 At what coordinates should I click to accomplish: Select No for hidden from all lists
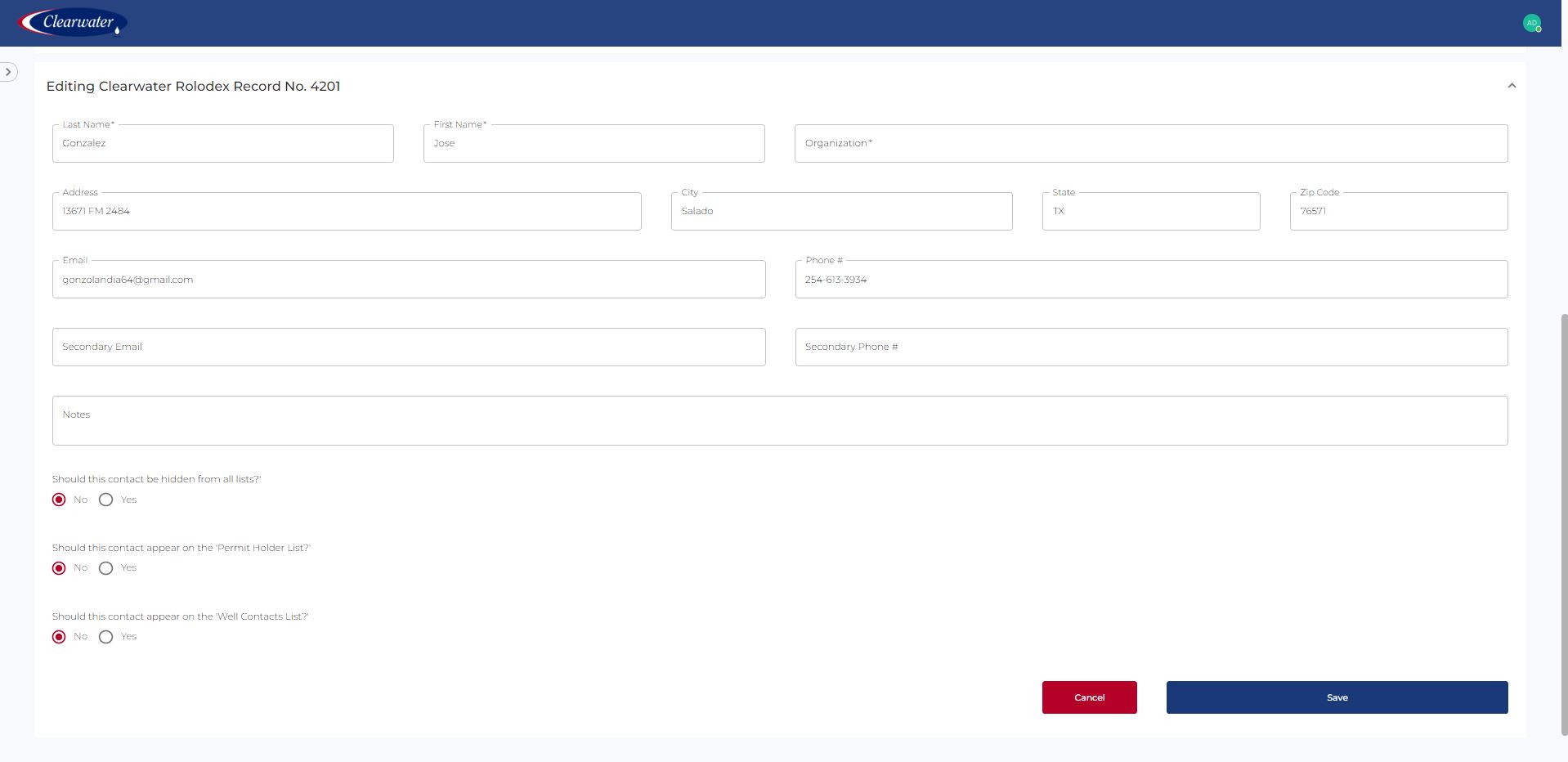pos(59,500)
